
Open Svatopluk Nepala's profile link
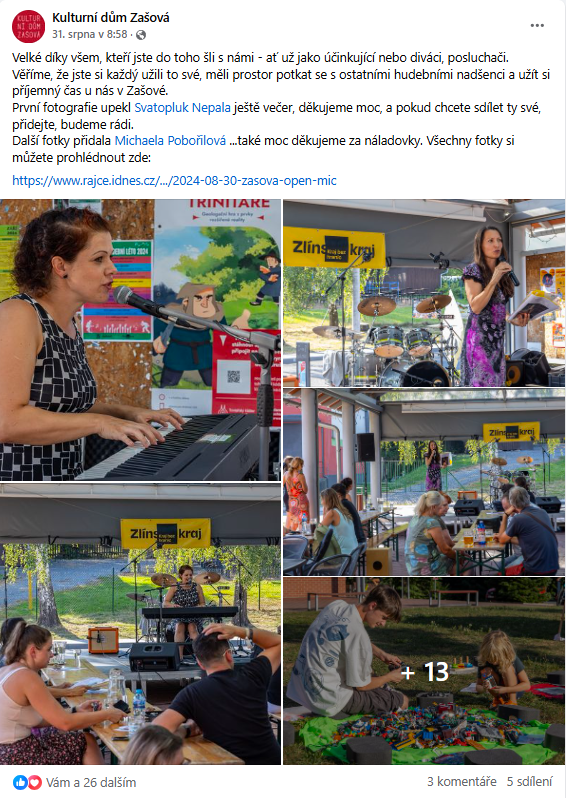coord(182,108)
